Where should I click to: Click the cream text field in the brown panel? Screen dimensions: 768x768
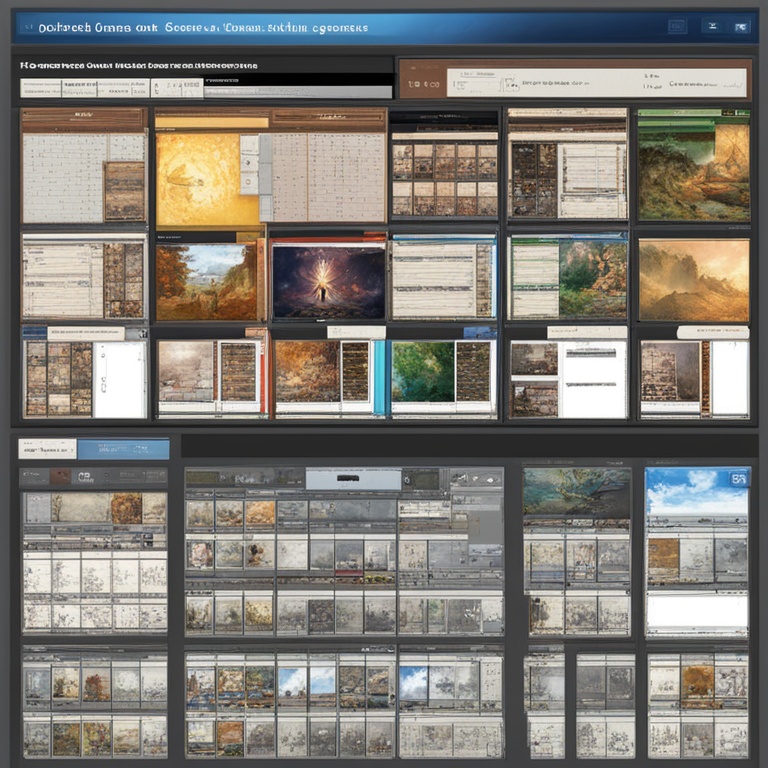coord(597,82)
